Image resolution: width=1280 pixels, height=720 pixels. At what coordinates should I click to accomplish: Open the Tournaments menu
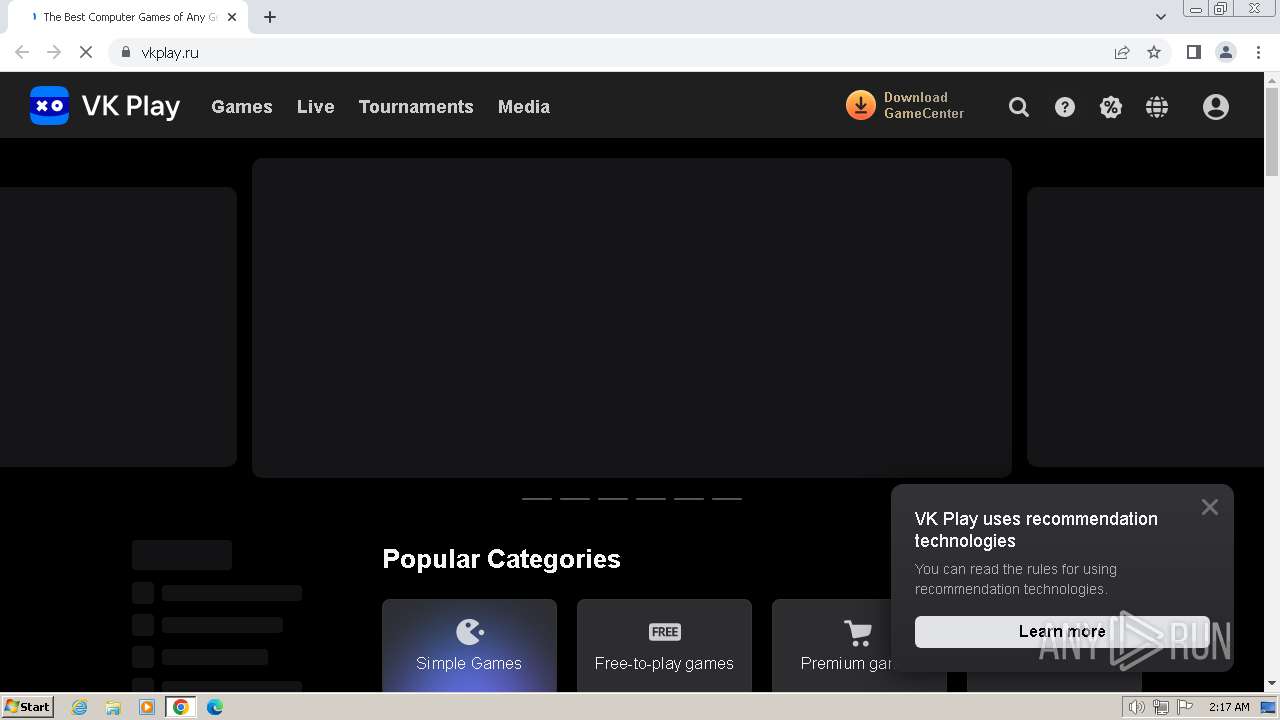pyautogui.click(x=416, y=106)
